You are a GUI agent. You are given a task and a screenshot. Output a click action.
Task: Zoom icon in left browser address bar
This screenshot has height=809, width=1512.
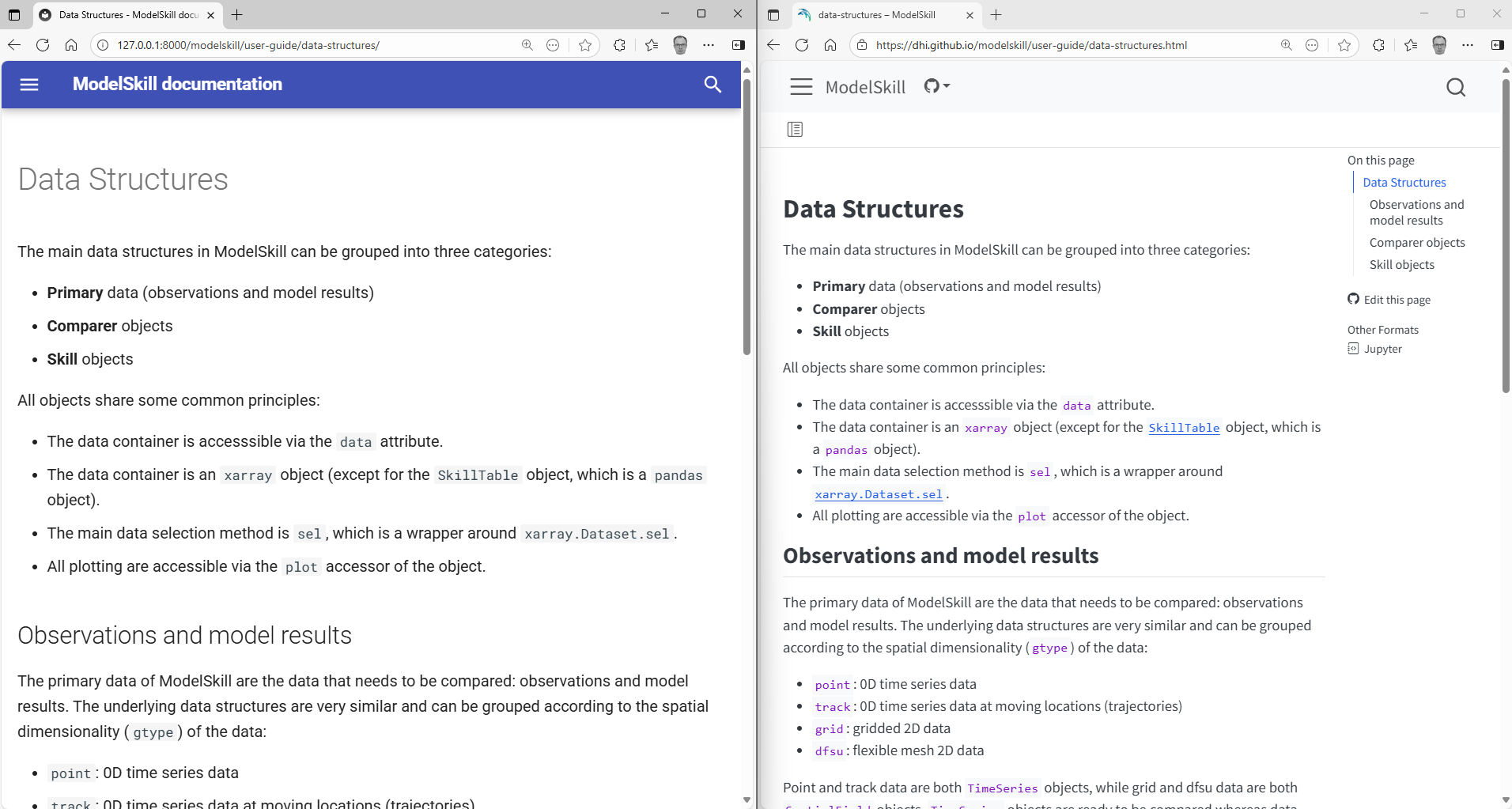click(x=527, y=45)
